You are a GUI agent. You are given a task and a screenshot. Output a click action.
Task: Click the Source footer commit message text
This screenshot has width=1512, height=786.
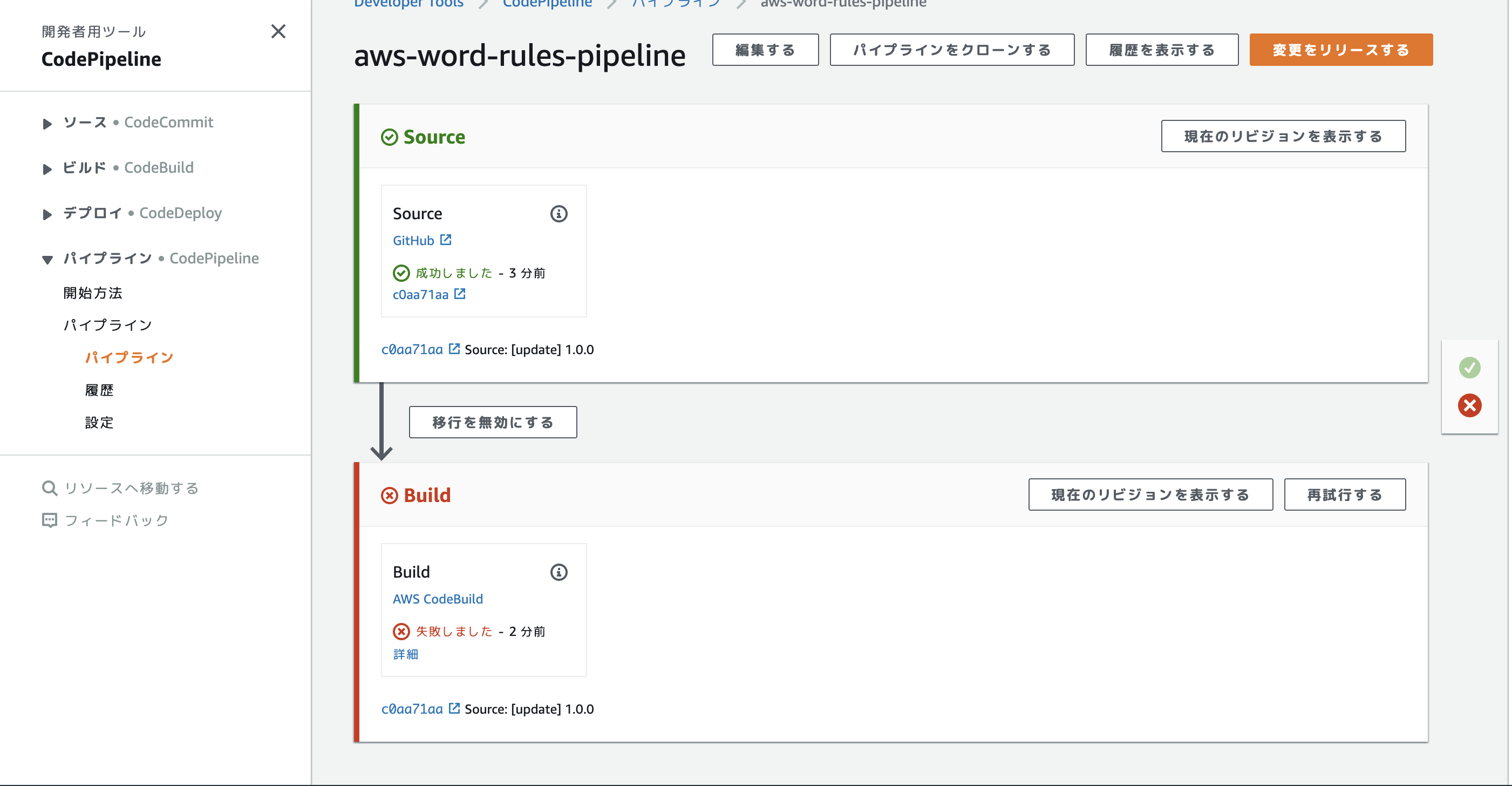pos(529,349)
